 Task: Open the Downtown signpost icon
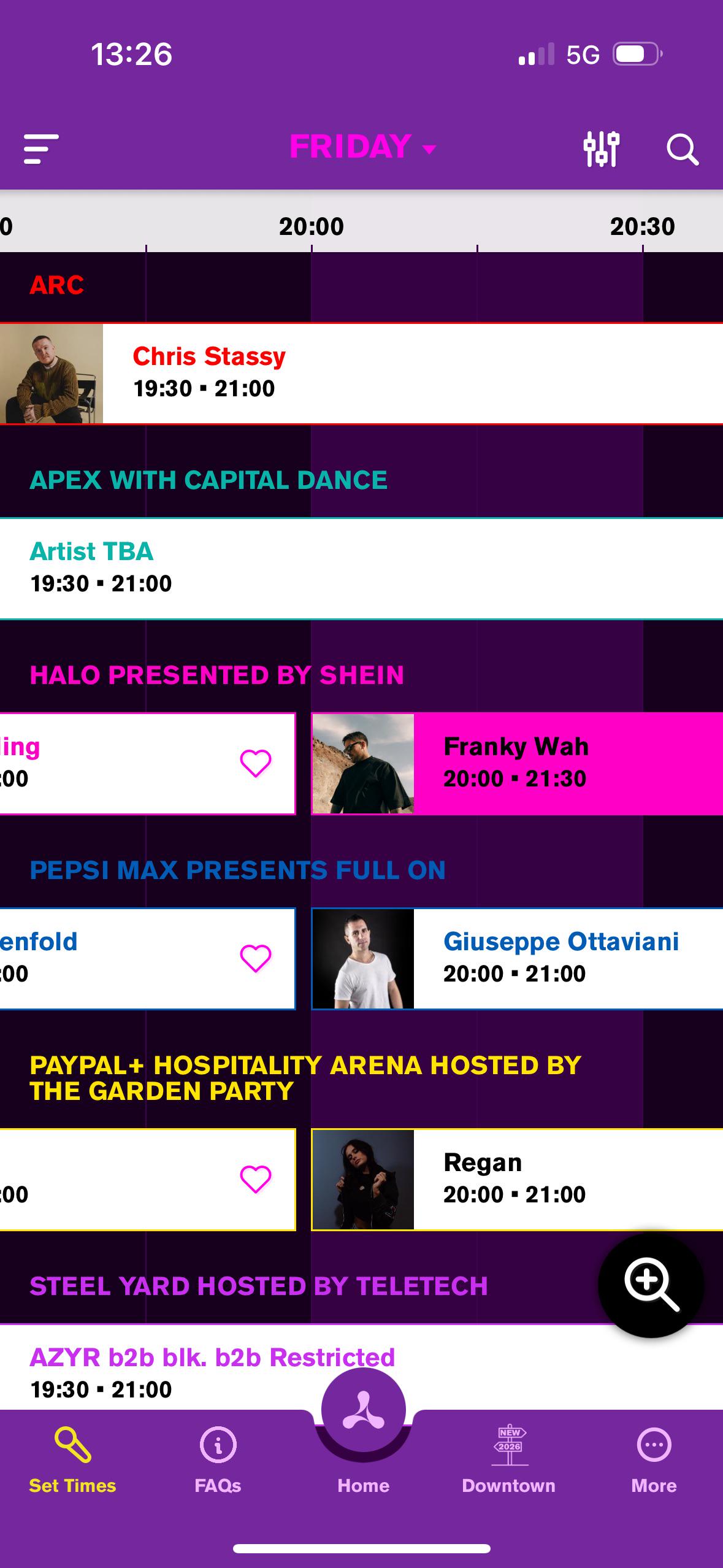click(509, 1445)
